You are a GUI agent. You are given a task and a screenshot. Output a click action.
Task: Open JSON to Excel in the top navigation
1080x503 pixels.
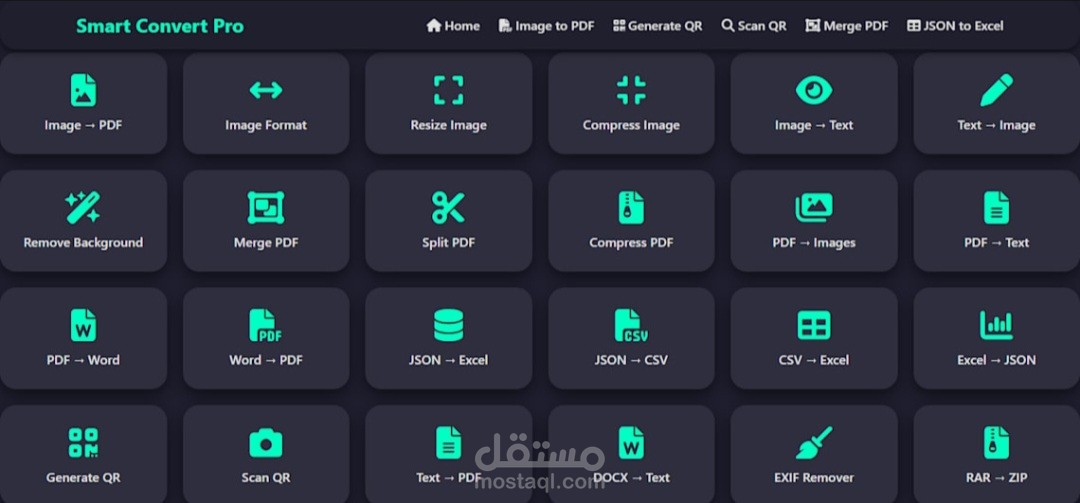[x=955, y=25]
